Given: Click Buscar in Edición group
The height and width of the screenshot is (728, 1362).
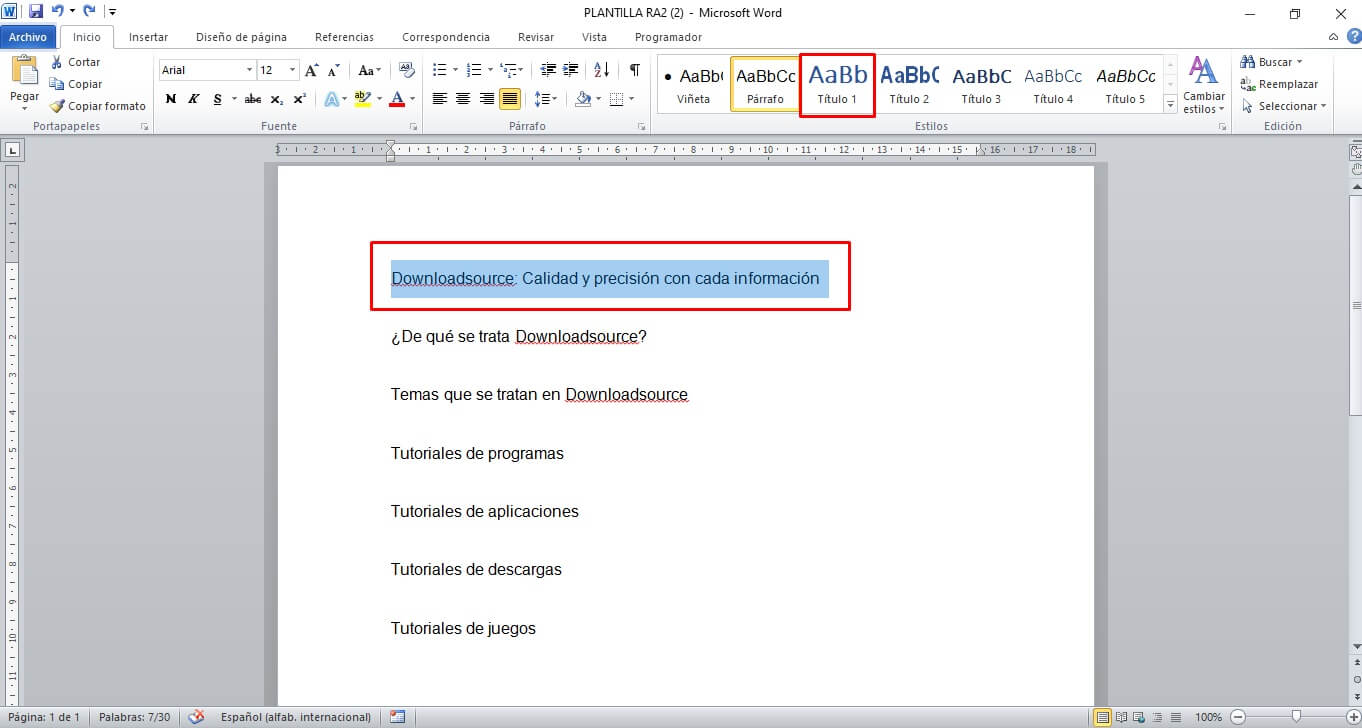Looking at the screenshot, I should tap(1271, 62).
